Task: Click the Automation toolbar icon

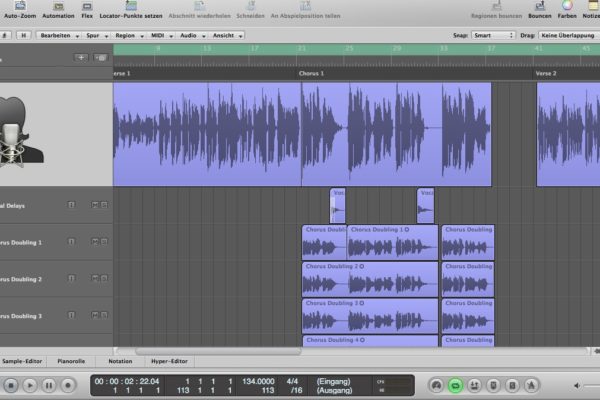Action: point(58,6)
